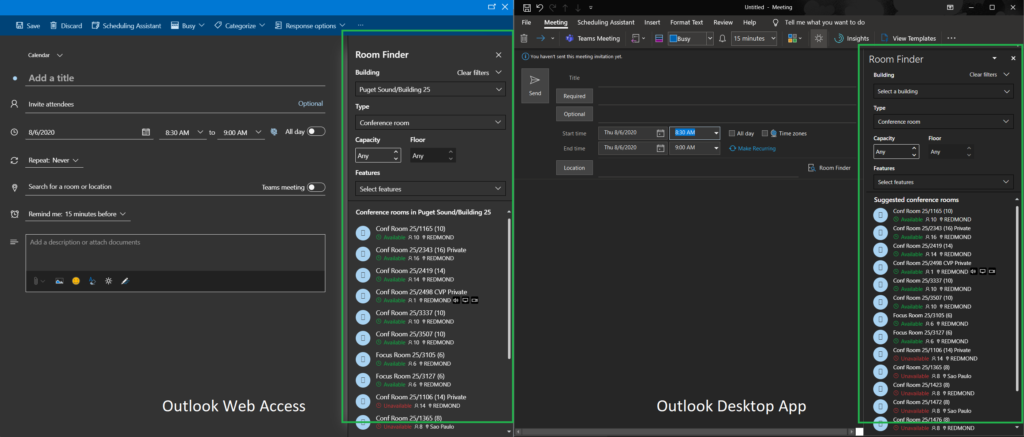
Task: Switch to the Format Text ribbon tab
Action: coord(686,22)
